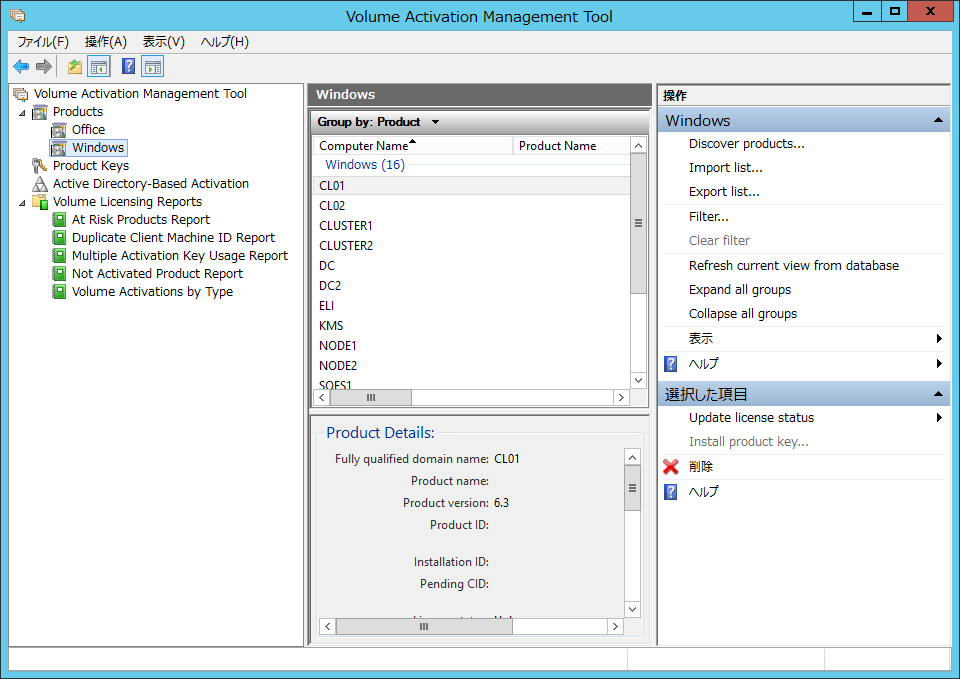
Task: Collapse the Products tree node
Action: click(x=22, y=113)
